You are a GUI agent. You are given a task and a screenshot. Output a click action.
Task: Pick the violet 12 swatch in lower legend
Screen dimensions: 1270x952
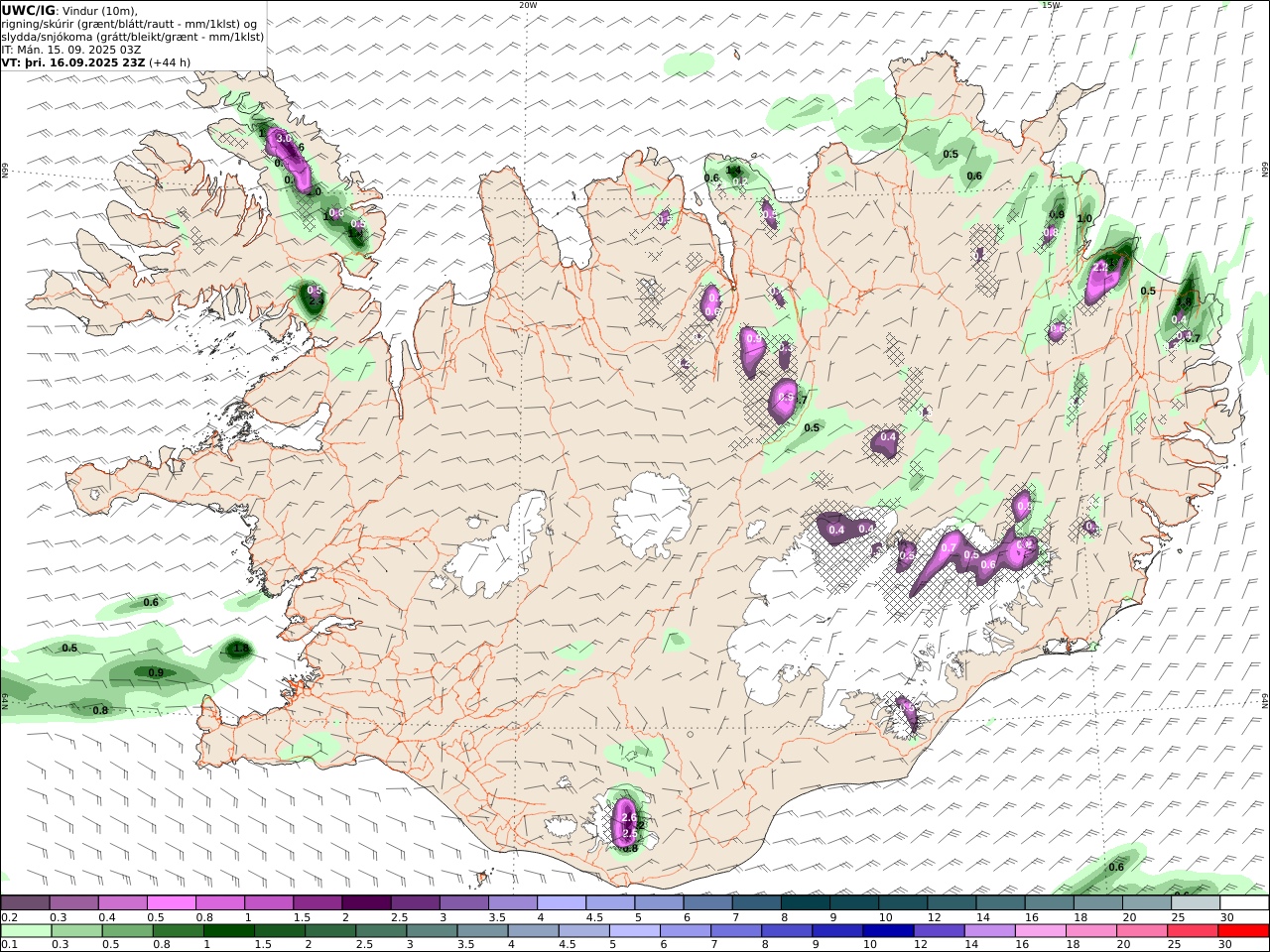point(939,931)
